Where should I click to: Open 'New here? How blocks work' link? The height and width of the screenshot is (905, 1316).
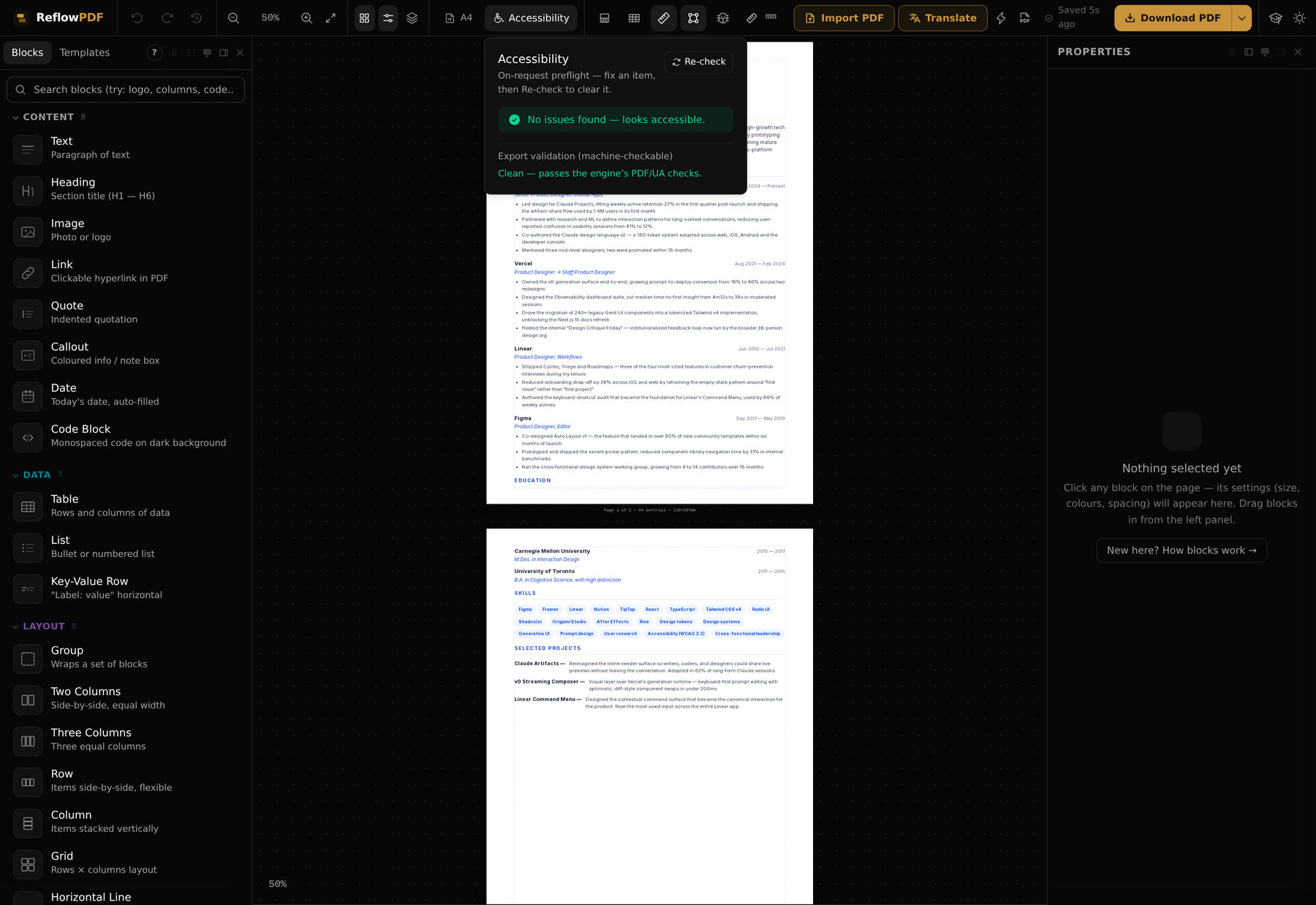(x=1181, y=550)
